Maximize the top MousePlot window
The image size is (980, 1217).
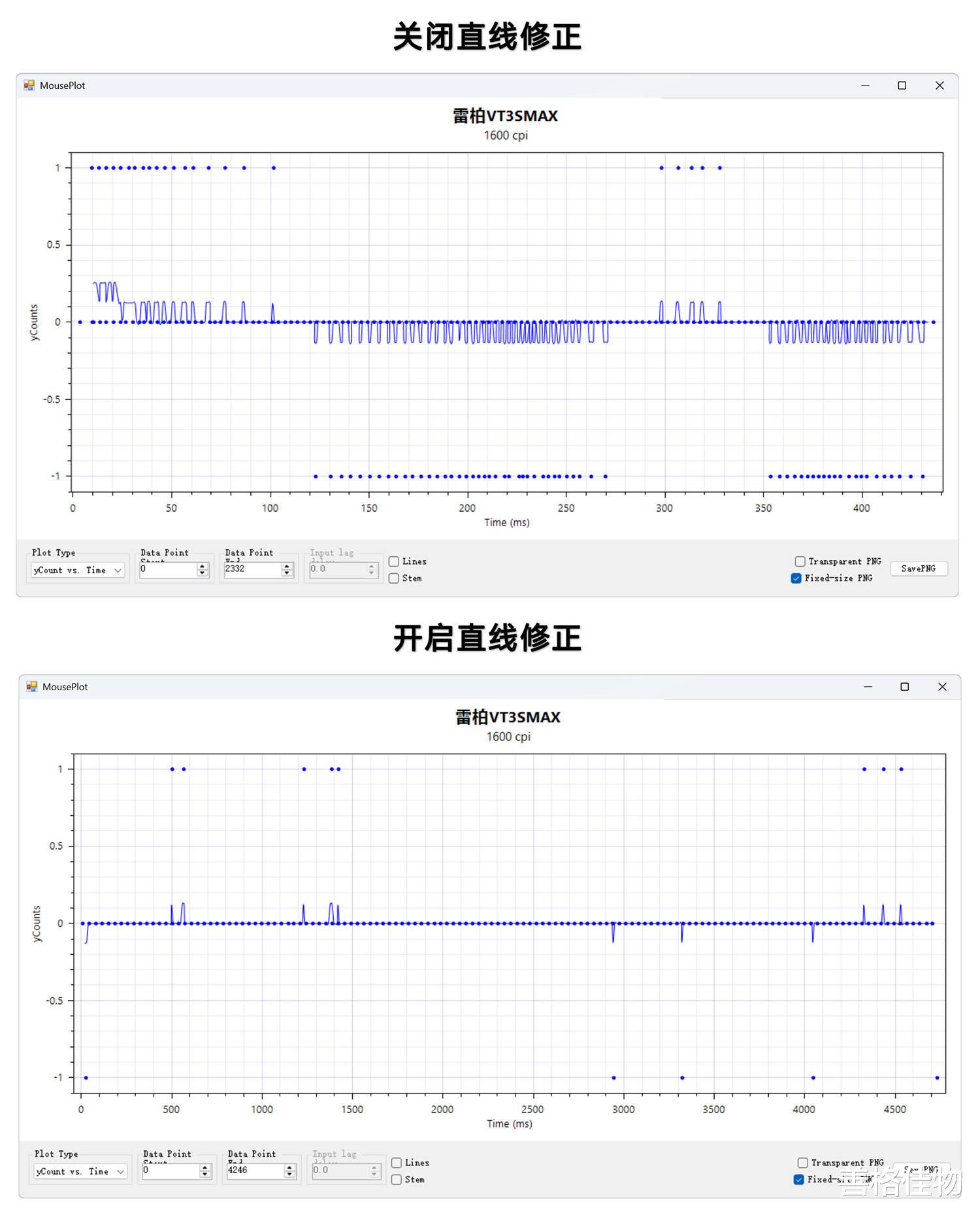pos(902,86)
